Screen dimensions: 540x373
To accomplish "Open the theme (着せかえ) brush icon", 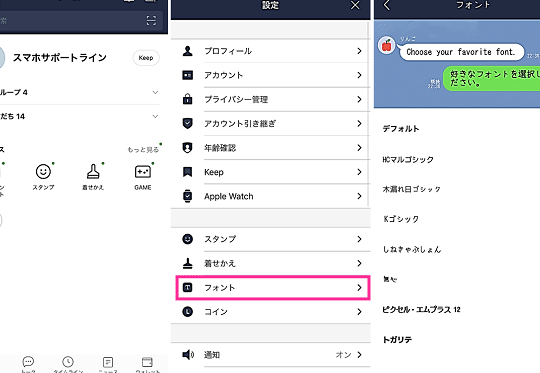I will (93, 171).
